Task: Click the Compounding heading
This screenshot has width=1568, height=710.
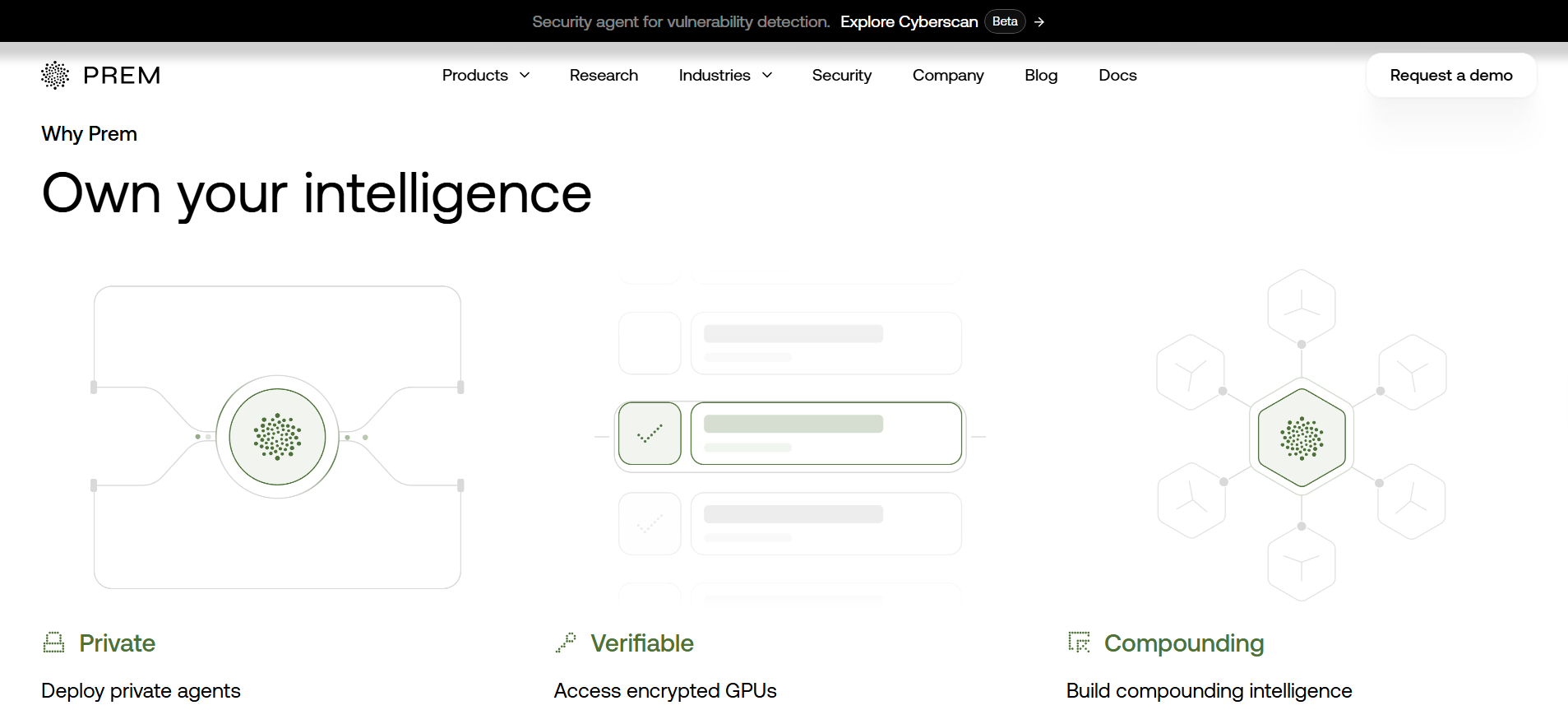Action: tap(1184, 643)
